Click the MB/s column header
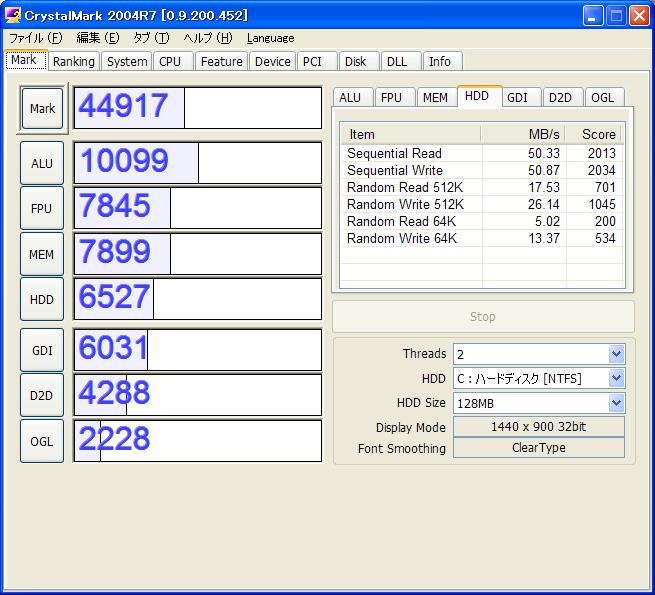 pos(523,134)
